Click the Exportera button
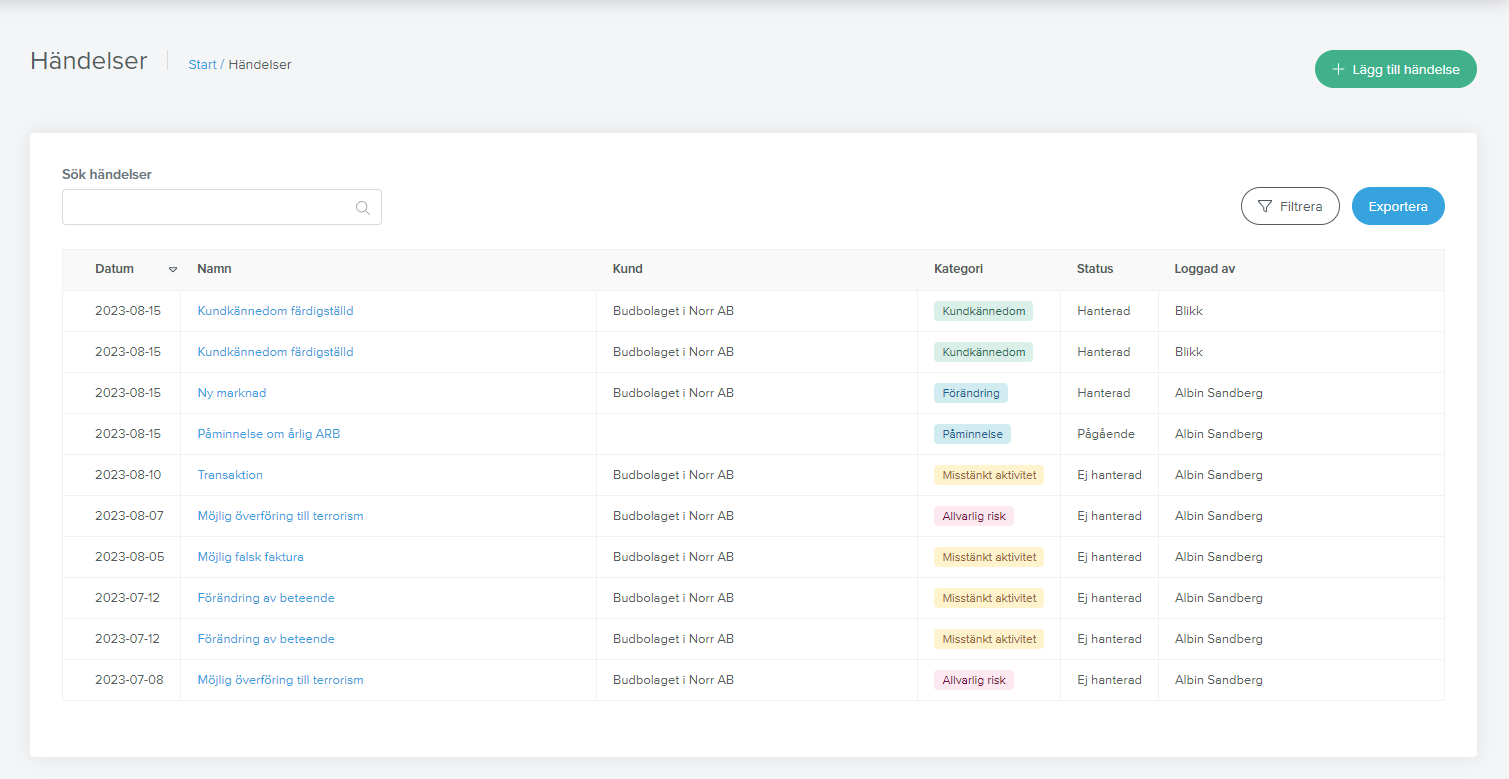The height and width of the screenshot is (779, 1509). [x=1398, y=206]
